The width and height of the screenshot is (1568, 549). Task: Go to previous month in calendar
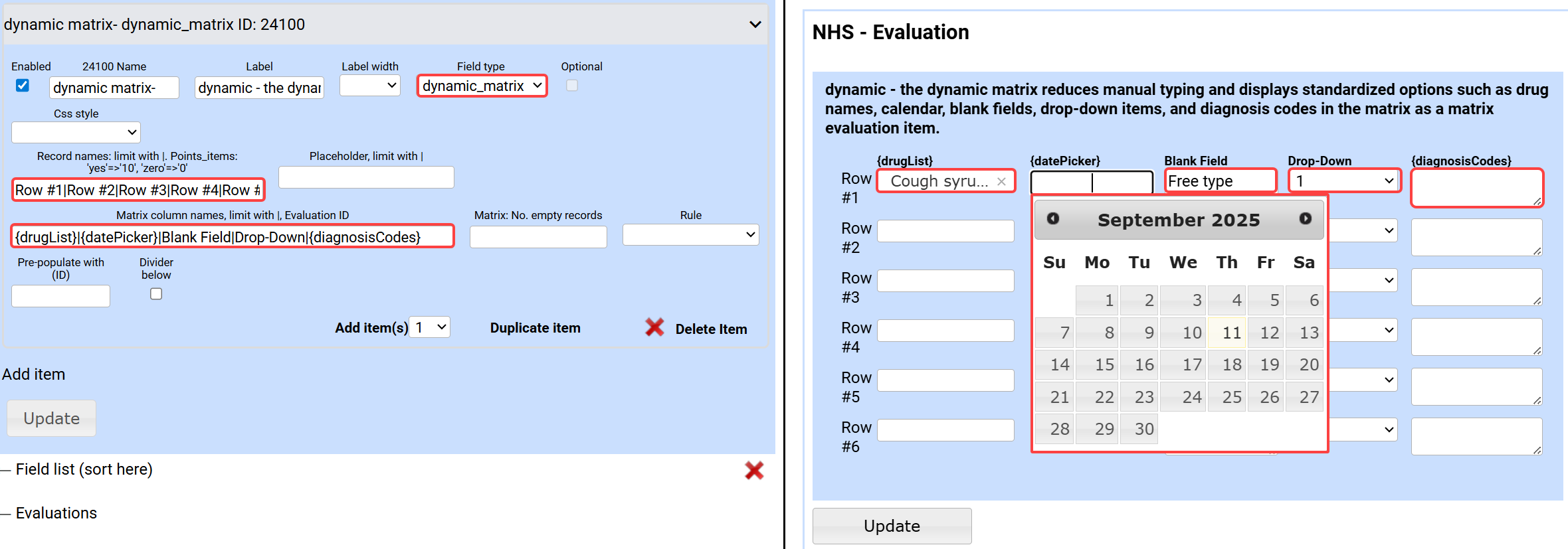(x=1053, y=219)
